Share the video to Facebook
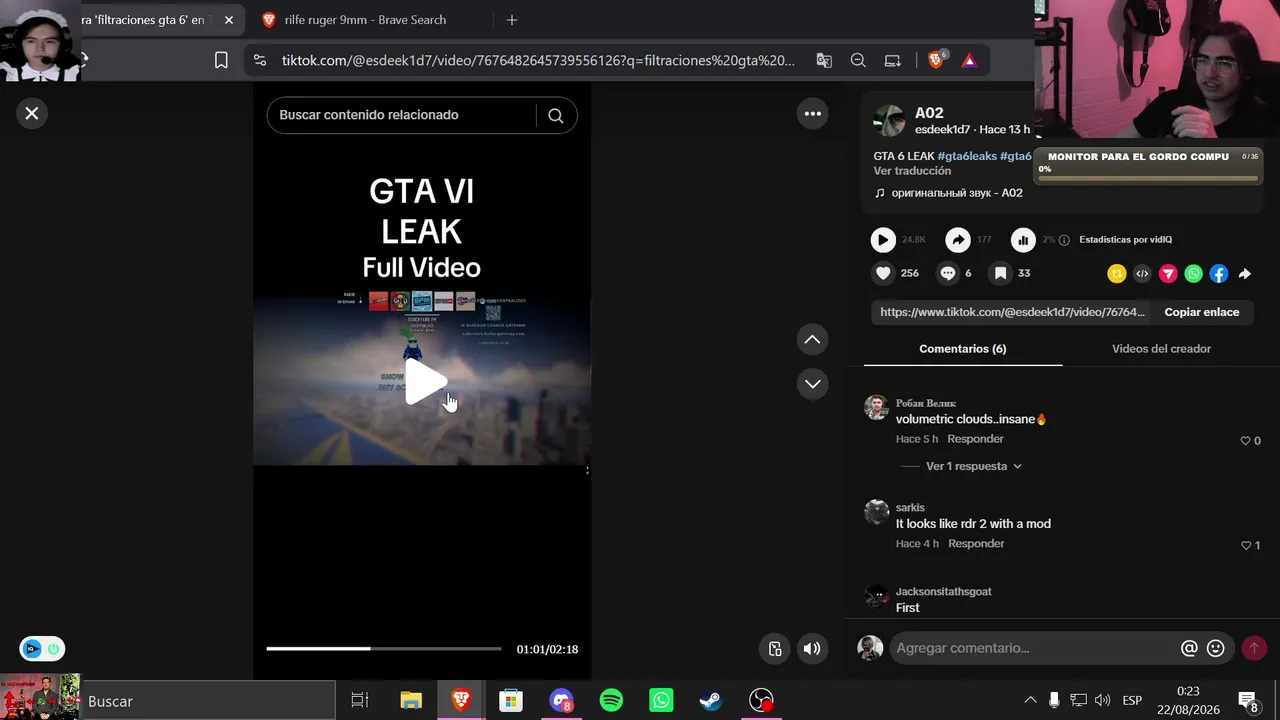 point(1219,274)
